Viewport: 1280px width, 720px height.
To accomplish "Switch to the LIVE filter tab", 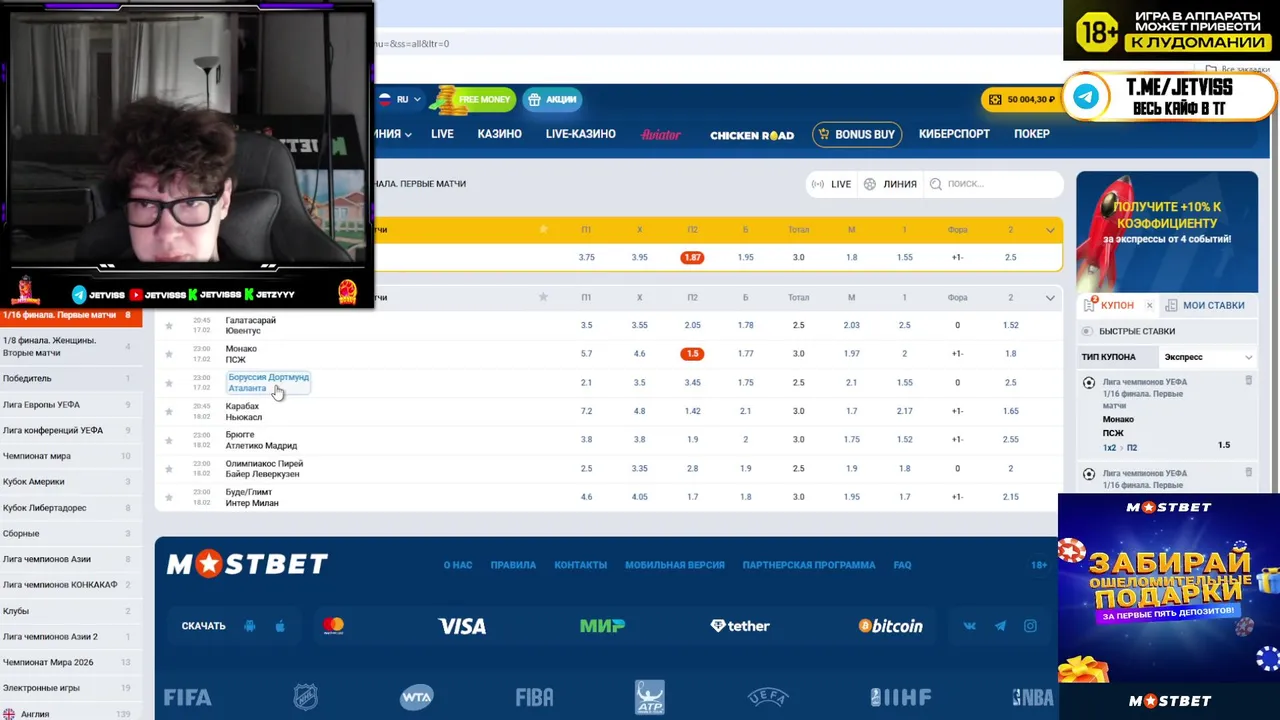I will point(831,184).
